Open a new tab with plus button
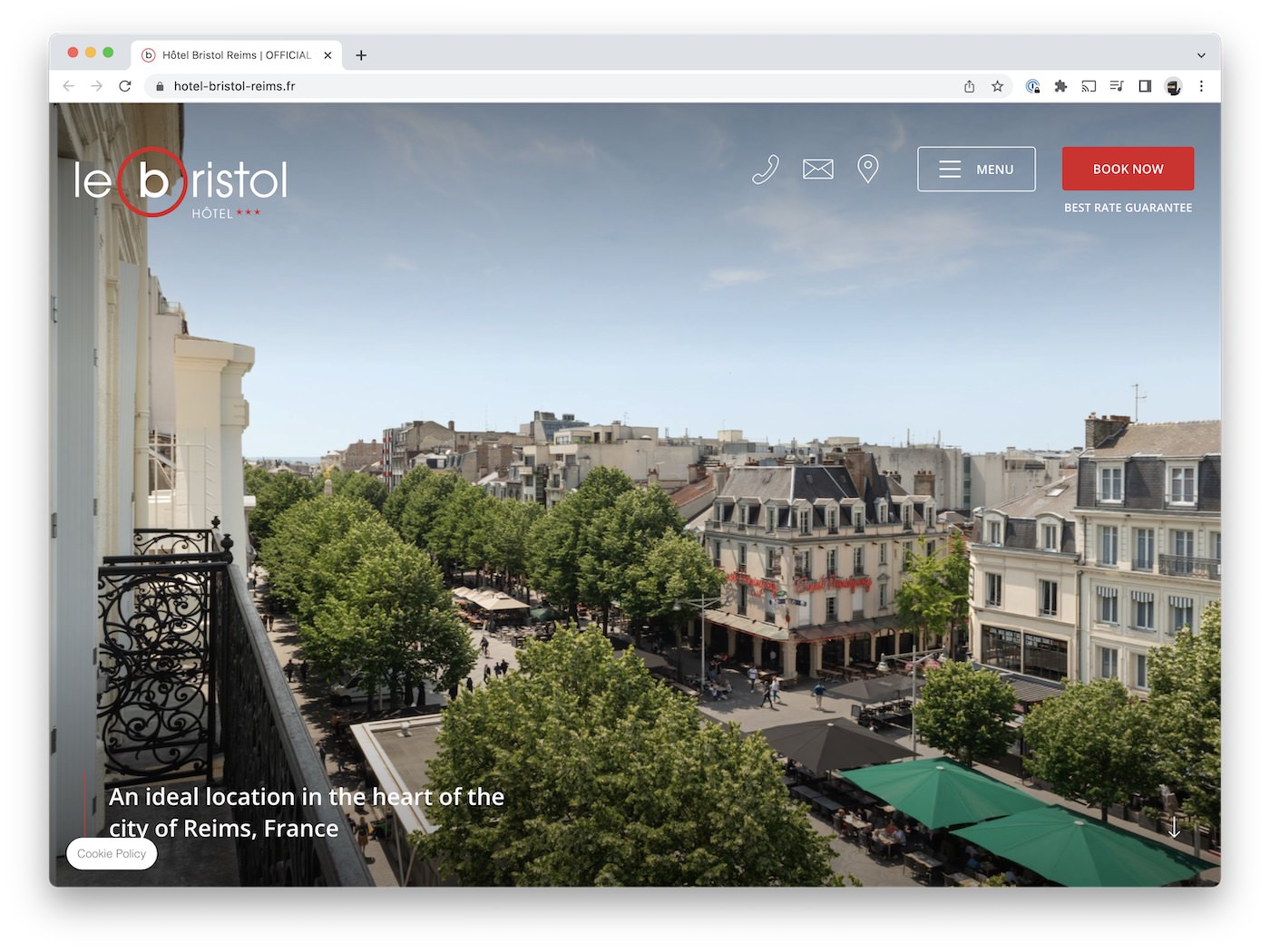 click(x=361, y=55)
